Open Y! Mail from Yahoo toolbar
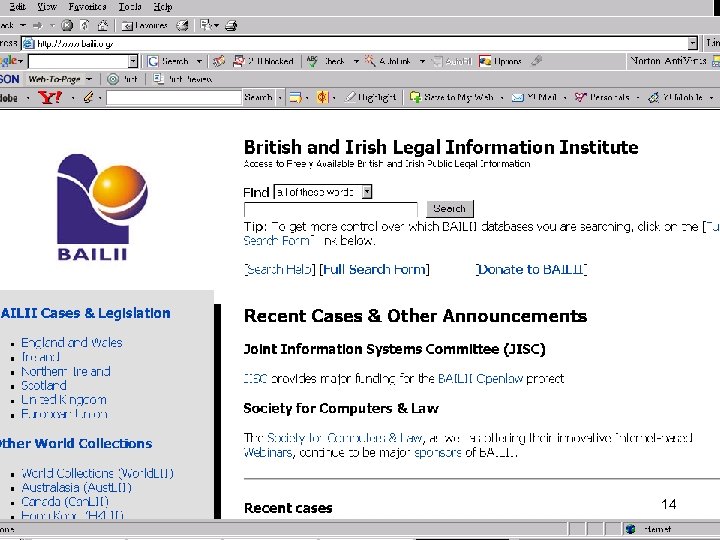720x540 pixels. pos(534,97)
